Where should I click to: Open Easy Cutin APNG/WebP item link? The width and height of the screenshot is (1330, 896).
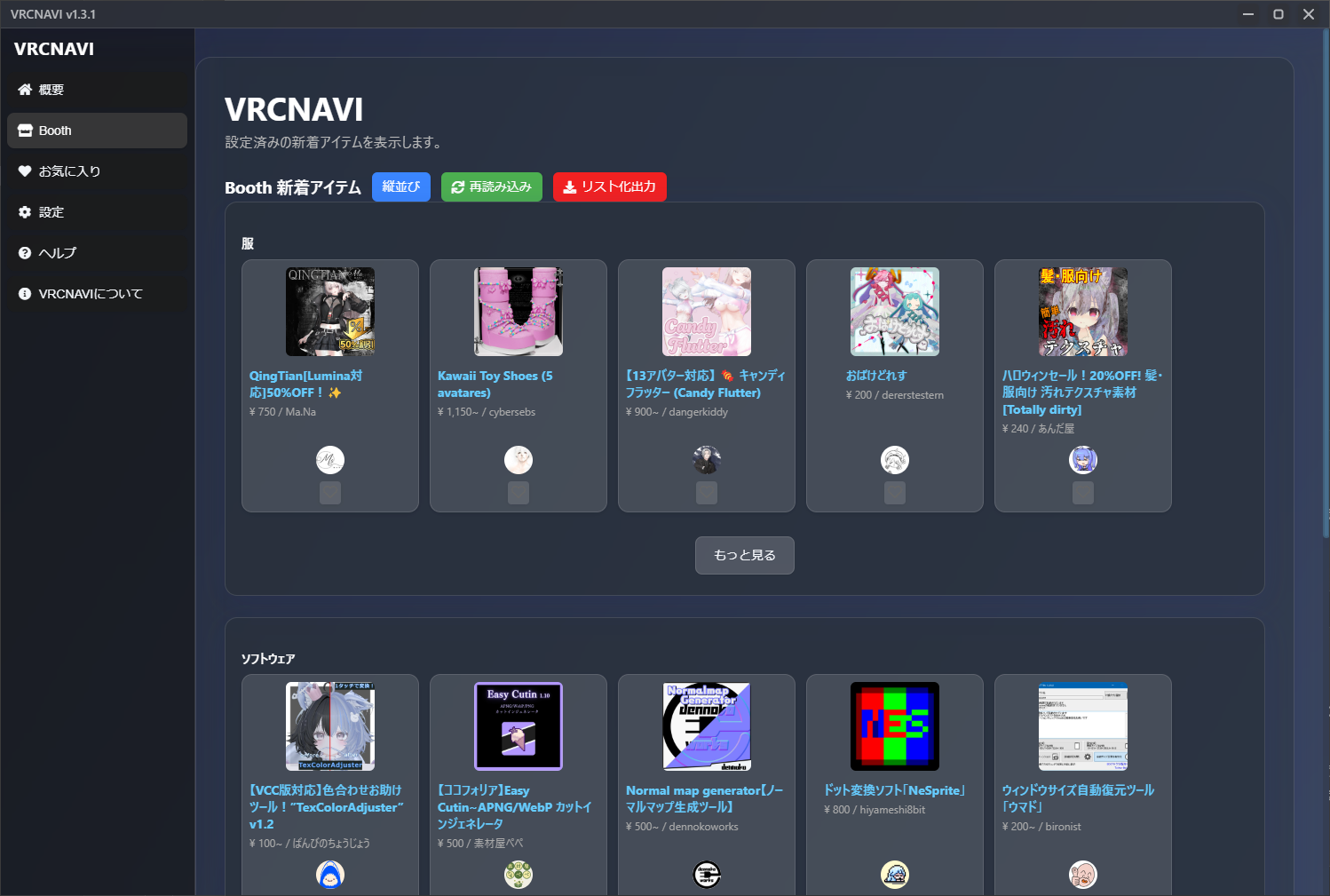coord(514,806)
